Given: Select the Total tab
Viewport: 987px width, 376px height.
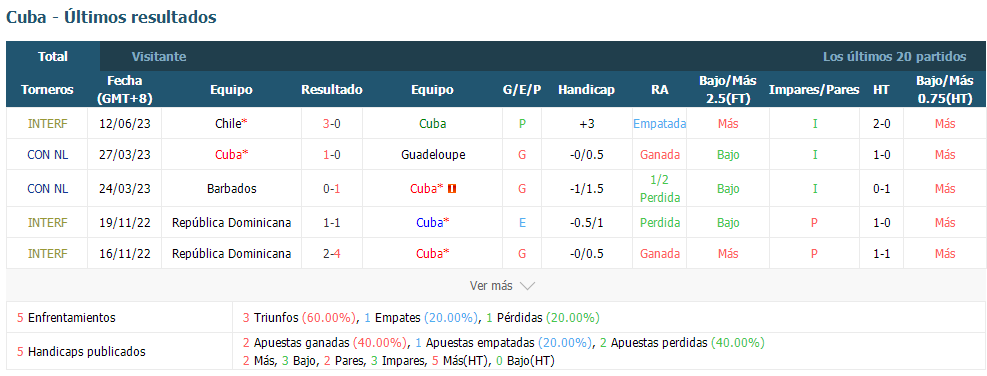Looking at the screenshot, I should tap(53, 57).
